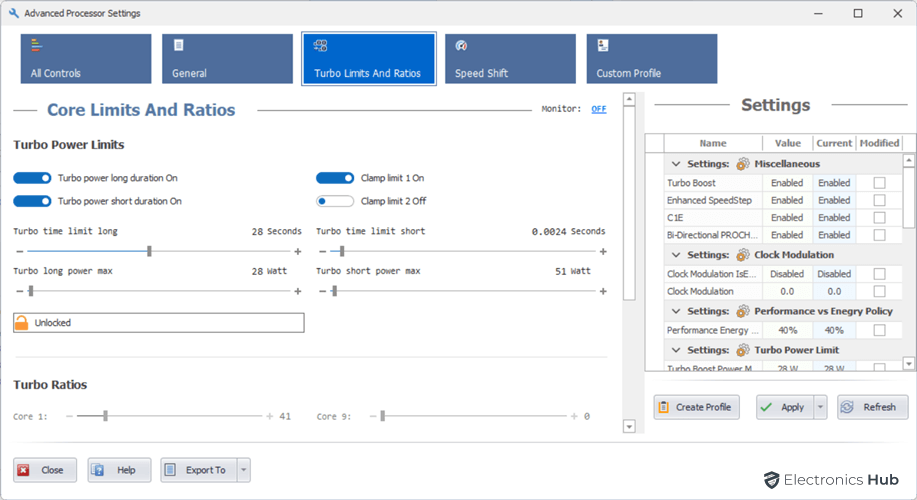Click the Clock Modulation gear icon

click(x=743, y=255)
